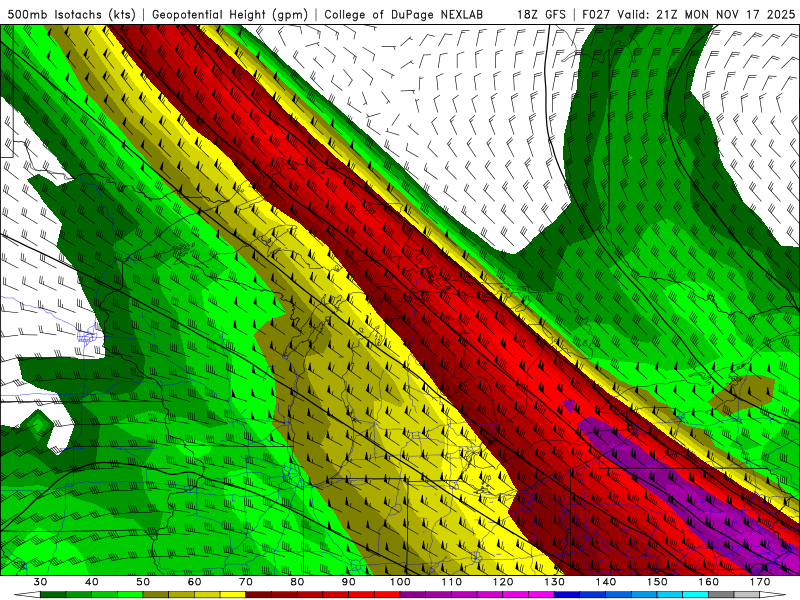This screenshot has height=600, width=800.
Task: Click the 160 value on the color scale
Action: point(709,582)
